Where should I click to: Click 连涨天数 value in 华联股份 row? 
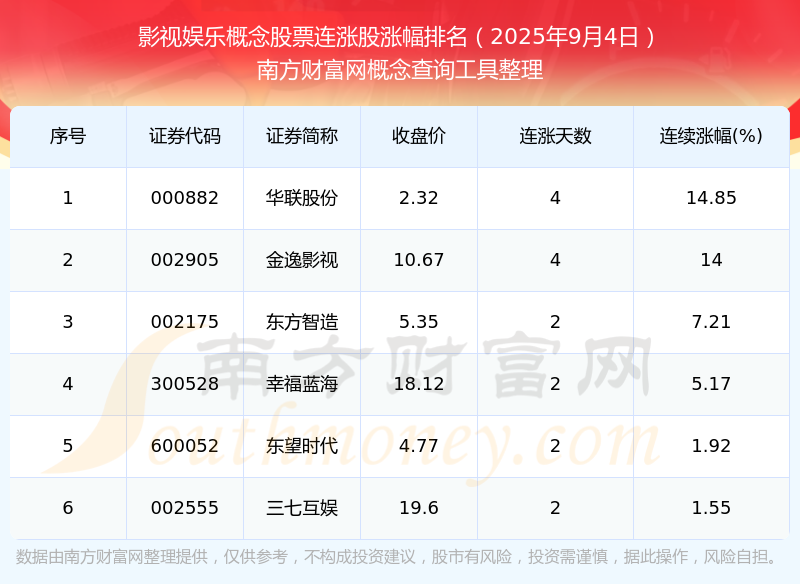click(x=556, y=198)
